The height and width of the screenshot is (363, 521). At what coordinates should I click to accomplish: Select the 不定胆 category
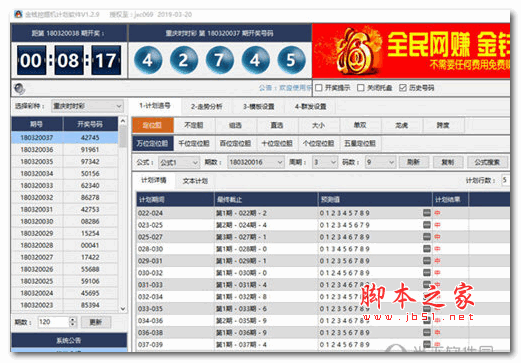click(194, 125)
